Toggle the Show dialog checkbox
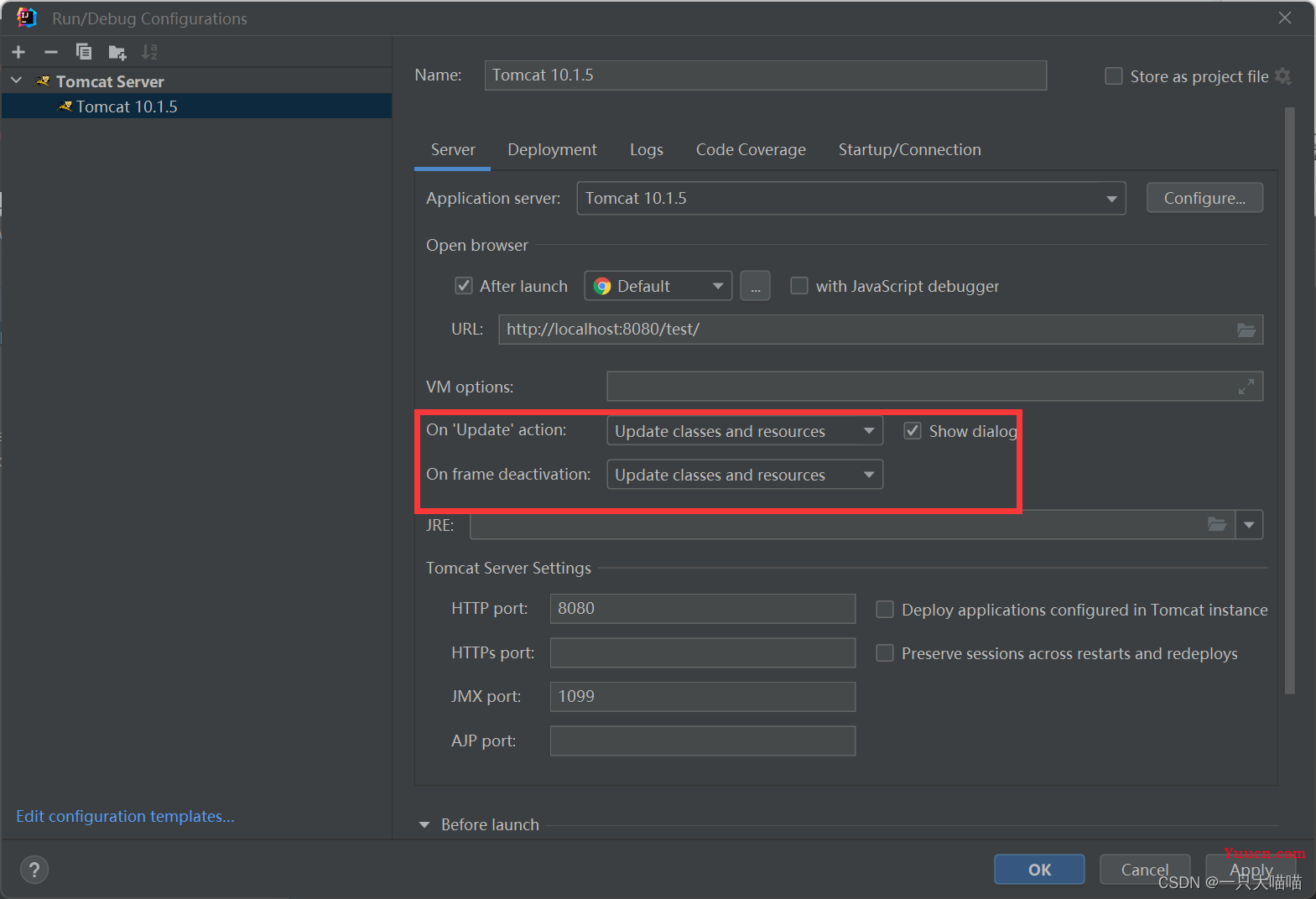The height and width of the screenshot is (899, 1316). click(x=913, y=431)
